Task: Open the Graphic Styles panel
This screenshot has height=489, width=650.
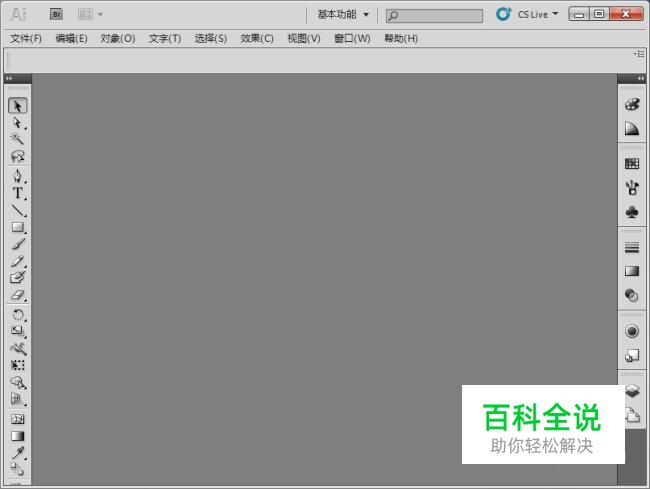Action: (632, 355)
